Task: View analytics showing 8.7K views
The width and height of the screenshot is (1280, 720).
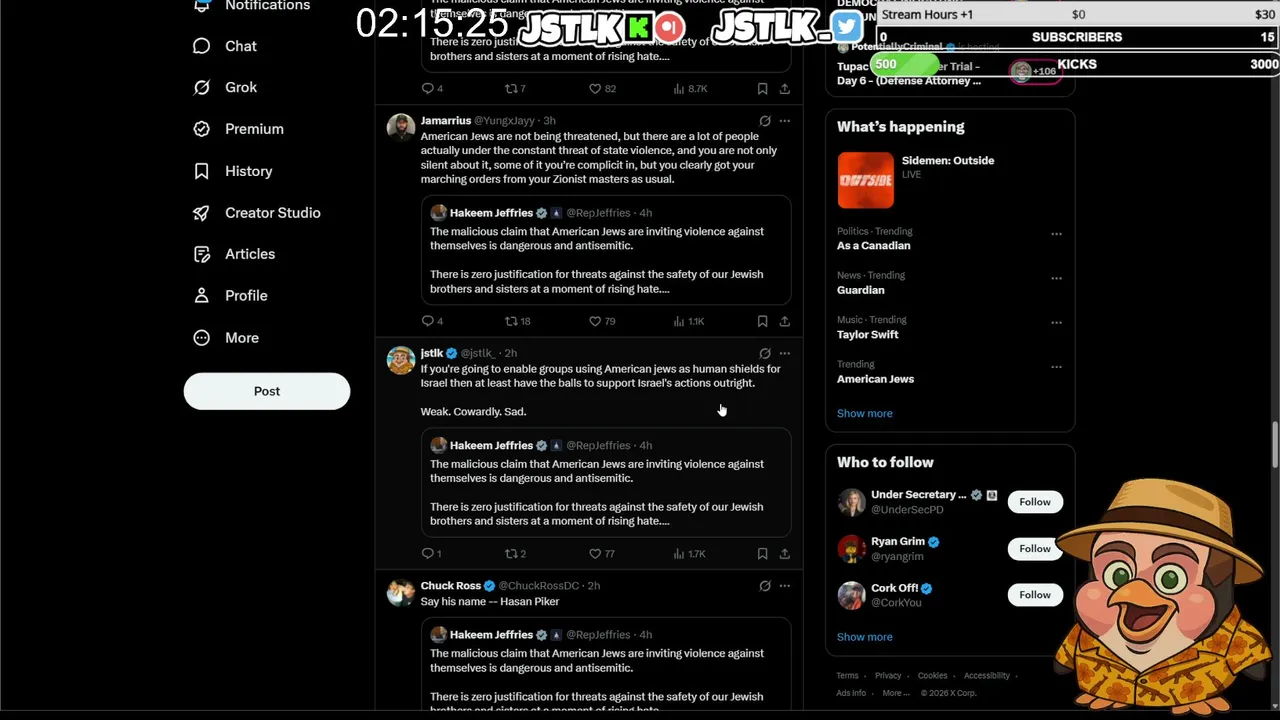Action: 690,88
